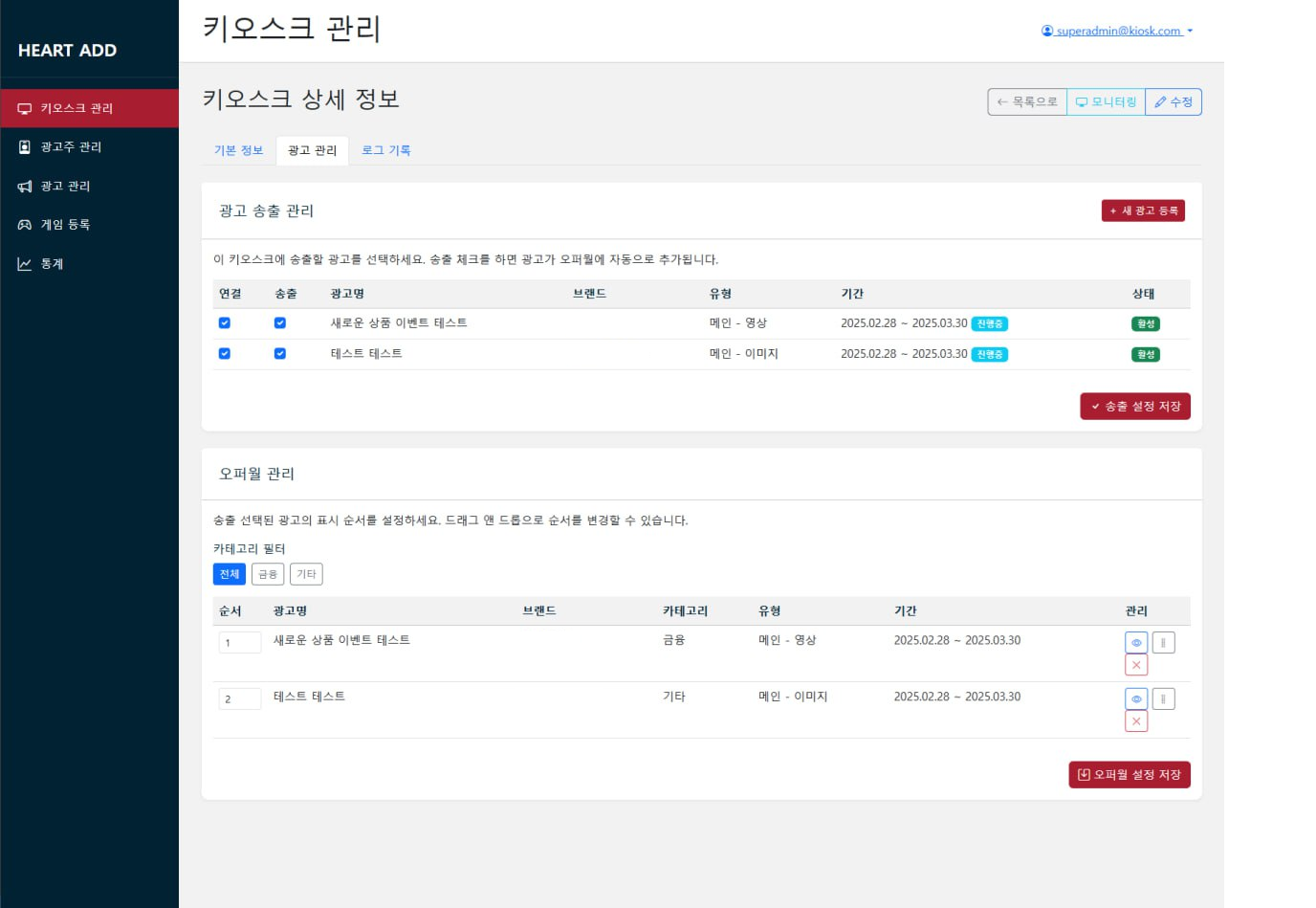Screen dimensions: 1316x908
Task: Save offerwall settings with 오퍼월 설정 저장
Action: tap(1130, 774)
